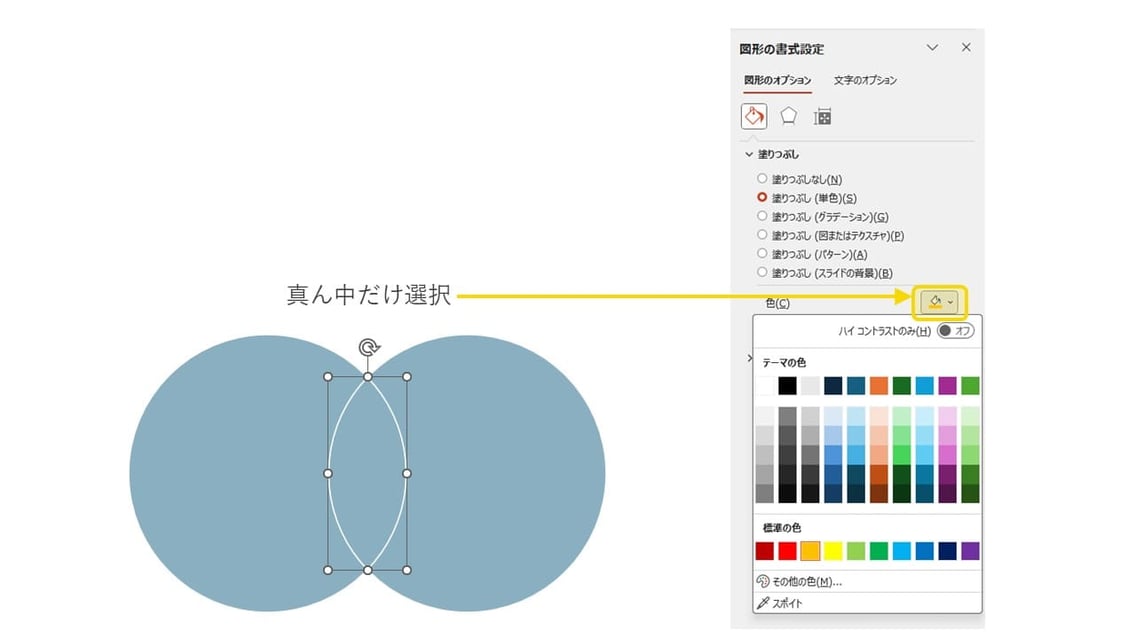The image size is (1136, 639).
Task: Choose 塗りつぶし (グラデーション) fill option
Action: 762,216
